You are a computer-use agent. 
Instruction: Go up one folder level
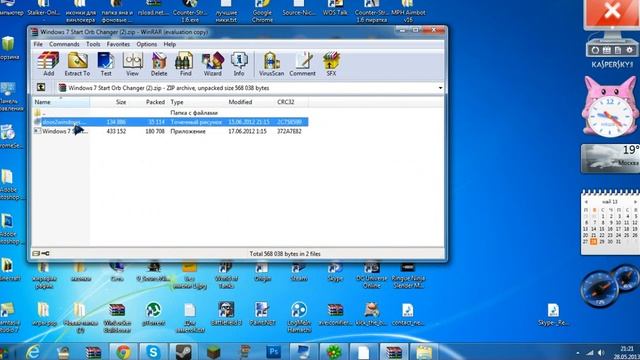click(41, 87)
